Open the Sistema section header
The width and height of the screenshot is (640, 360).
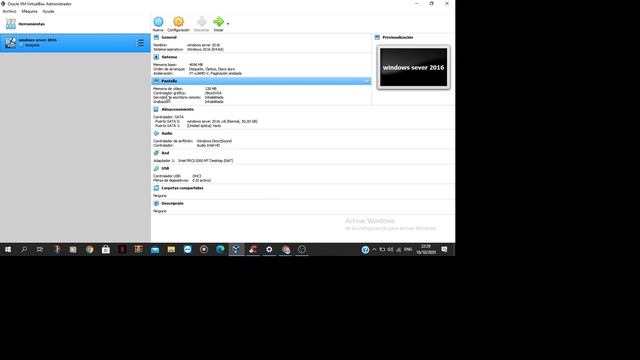pos(169,57)
